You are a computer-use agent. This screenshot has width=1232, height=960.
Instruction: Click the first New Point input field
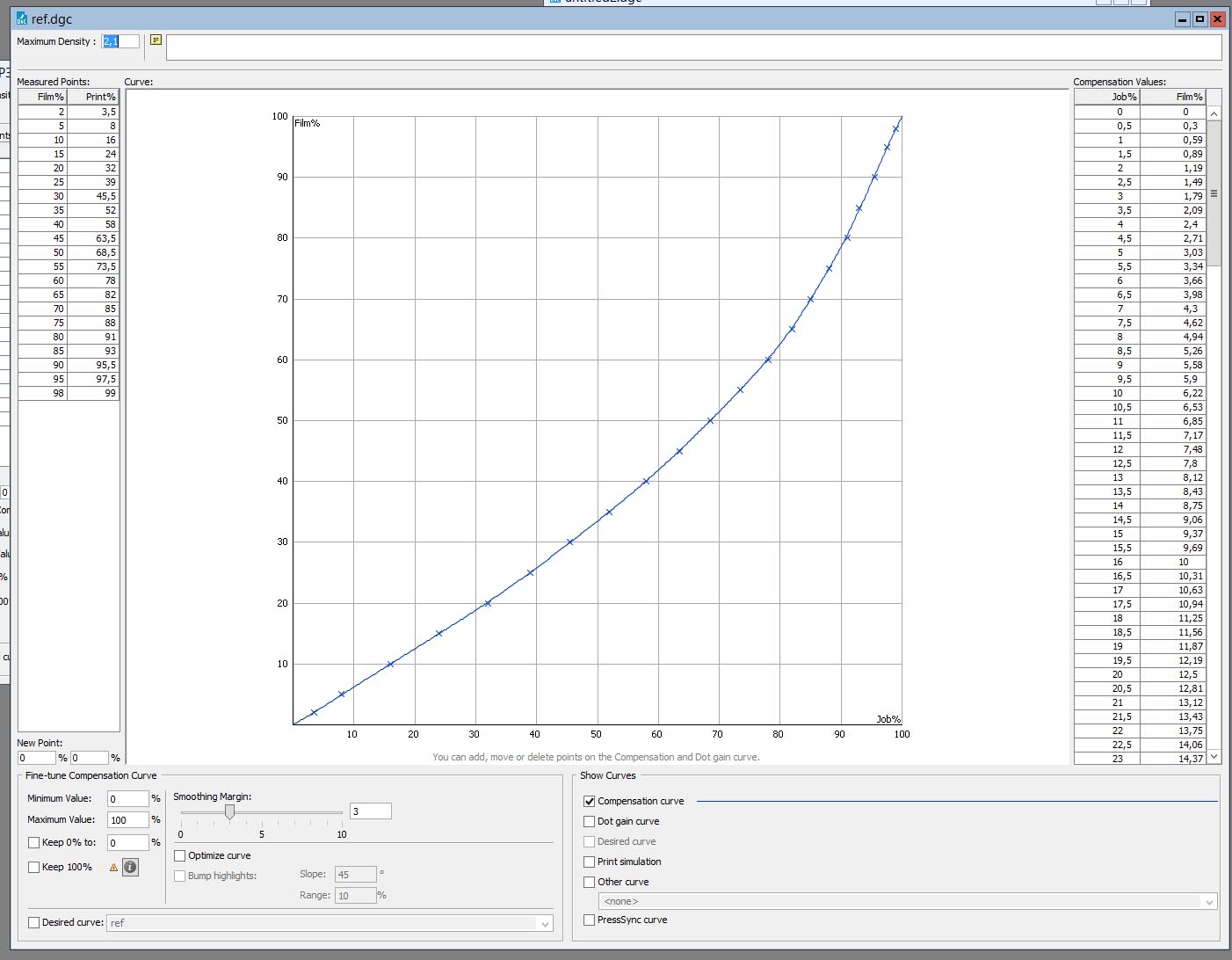click(x=37, y=758)
